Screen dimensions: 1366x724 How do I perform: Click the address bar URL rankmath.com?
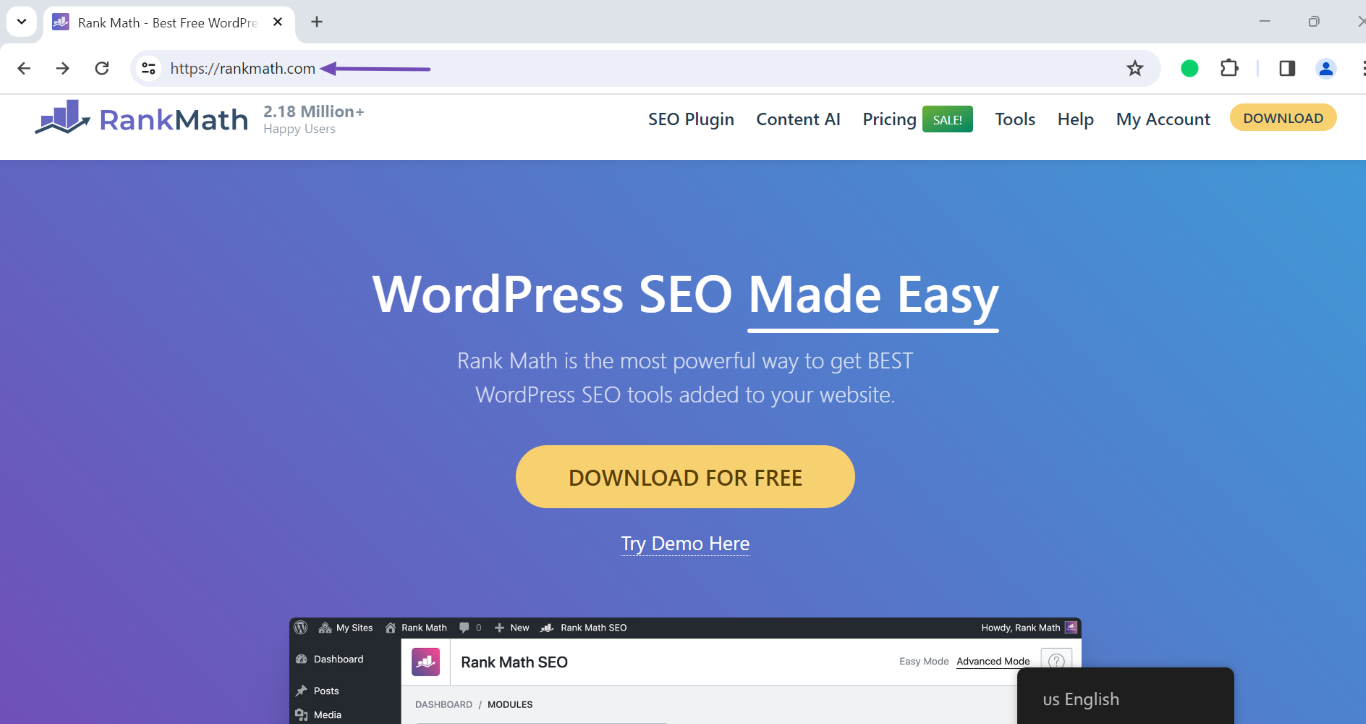click(x=243, y=69)
